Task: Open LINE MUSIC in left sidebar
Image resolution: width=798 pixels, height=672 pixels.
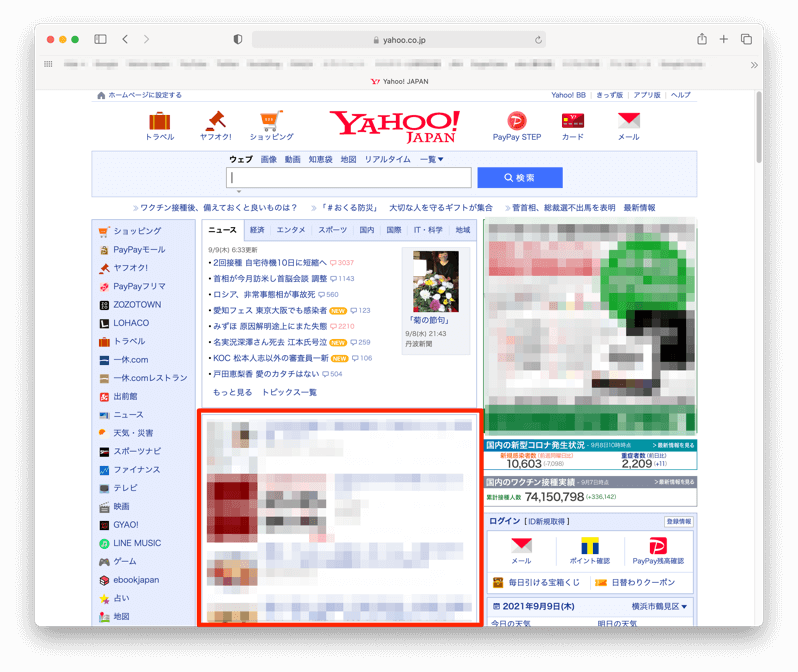Action: [137, 543]
